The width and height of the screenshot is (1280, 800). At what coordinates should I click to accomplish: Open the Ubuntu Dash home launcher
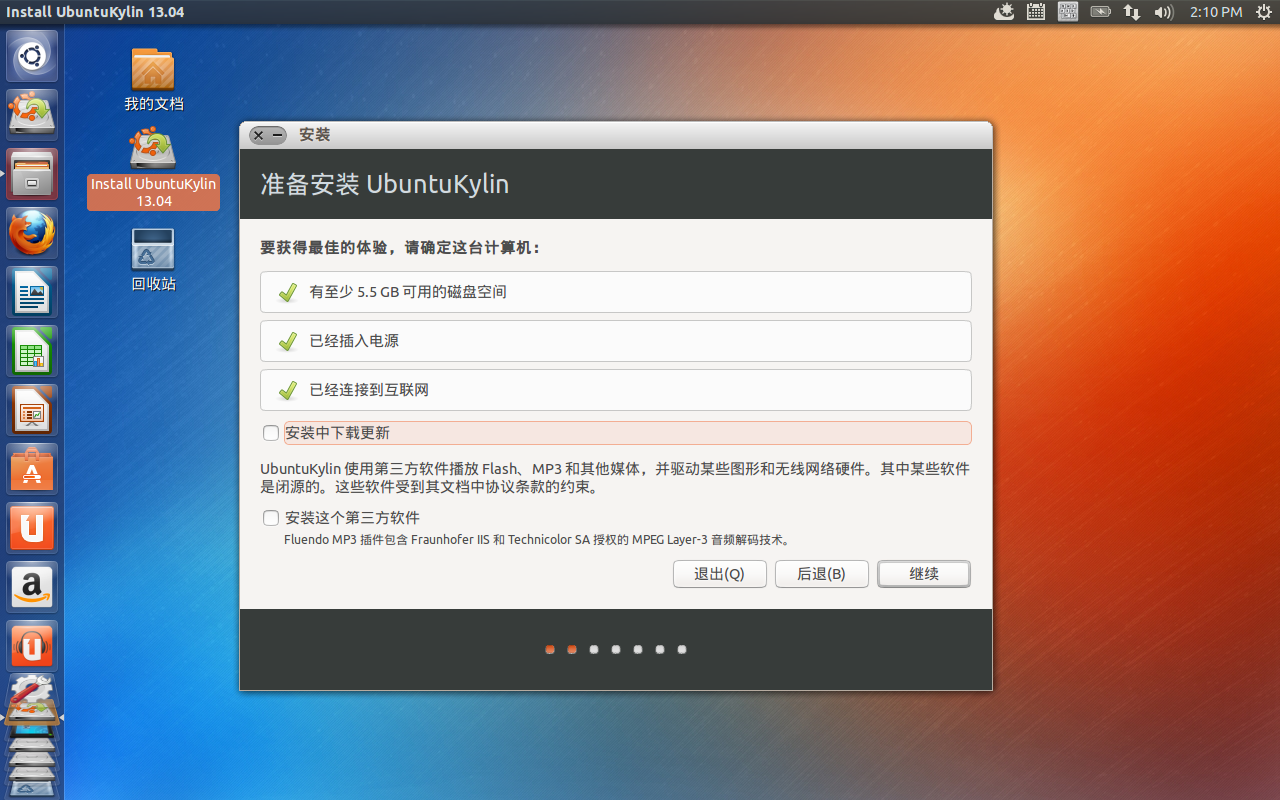point(32,56)
